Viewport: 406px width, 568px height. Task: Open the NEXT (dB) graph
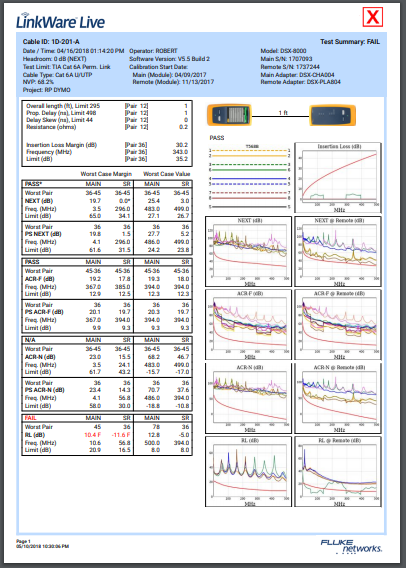point(248,252)
